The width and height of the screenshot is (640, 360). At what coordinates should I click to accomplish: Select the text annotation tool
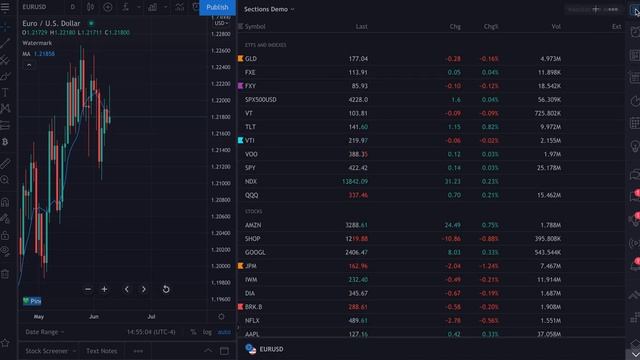(x=5, y=93)
